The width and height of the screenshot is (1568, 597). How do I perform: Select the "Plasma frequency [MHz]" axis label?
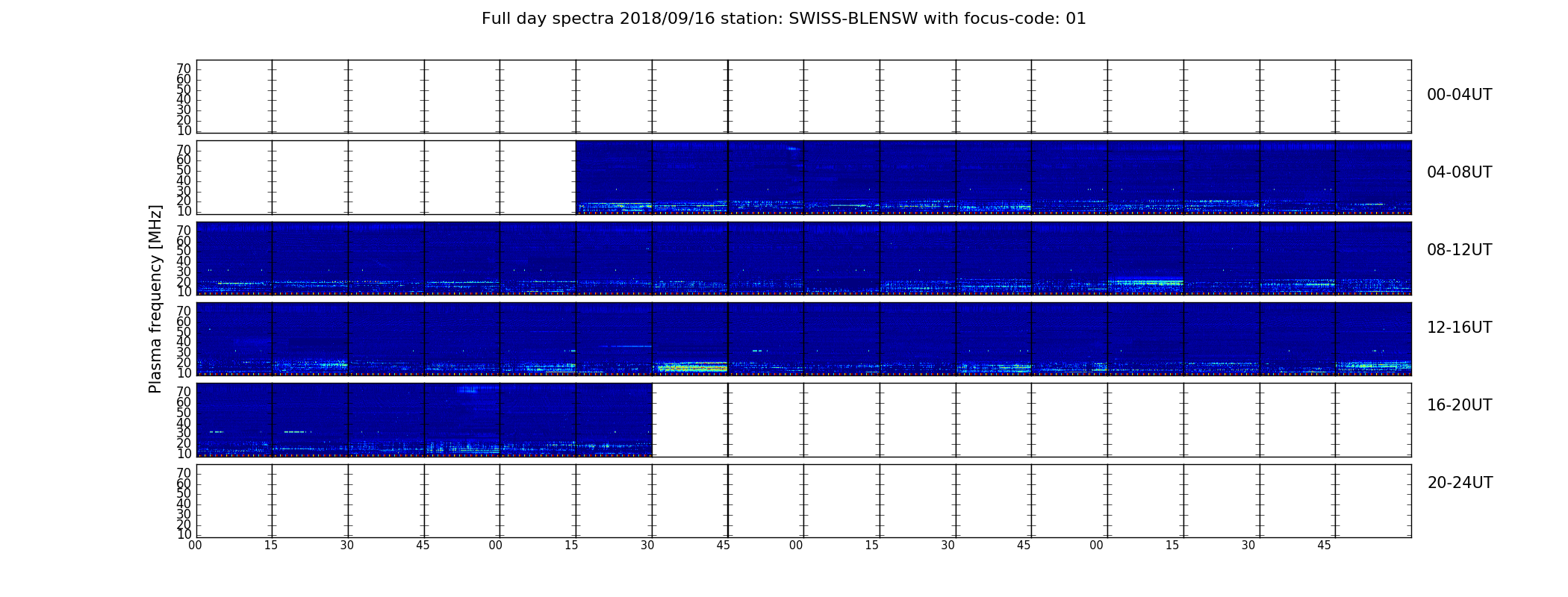[x=155, y=298]
